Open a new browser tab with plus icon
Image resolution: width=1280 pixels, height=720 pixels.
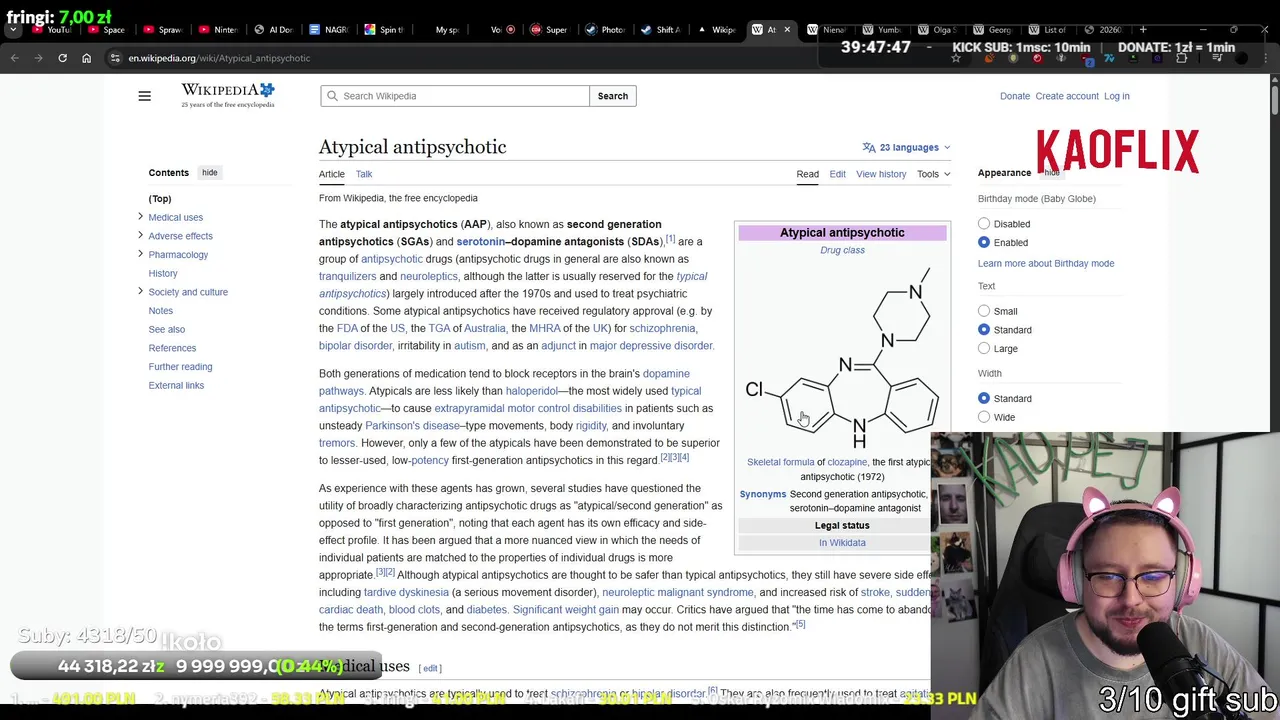click(x=1143, y=29)
